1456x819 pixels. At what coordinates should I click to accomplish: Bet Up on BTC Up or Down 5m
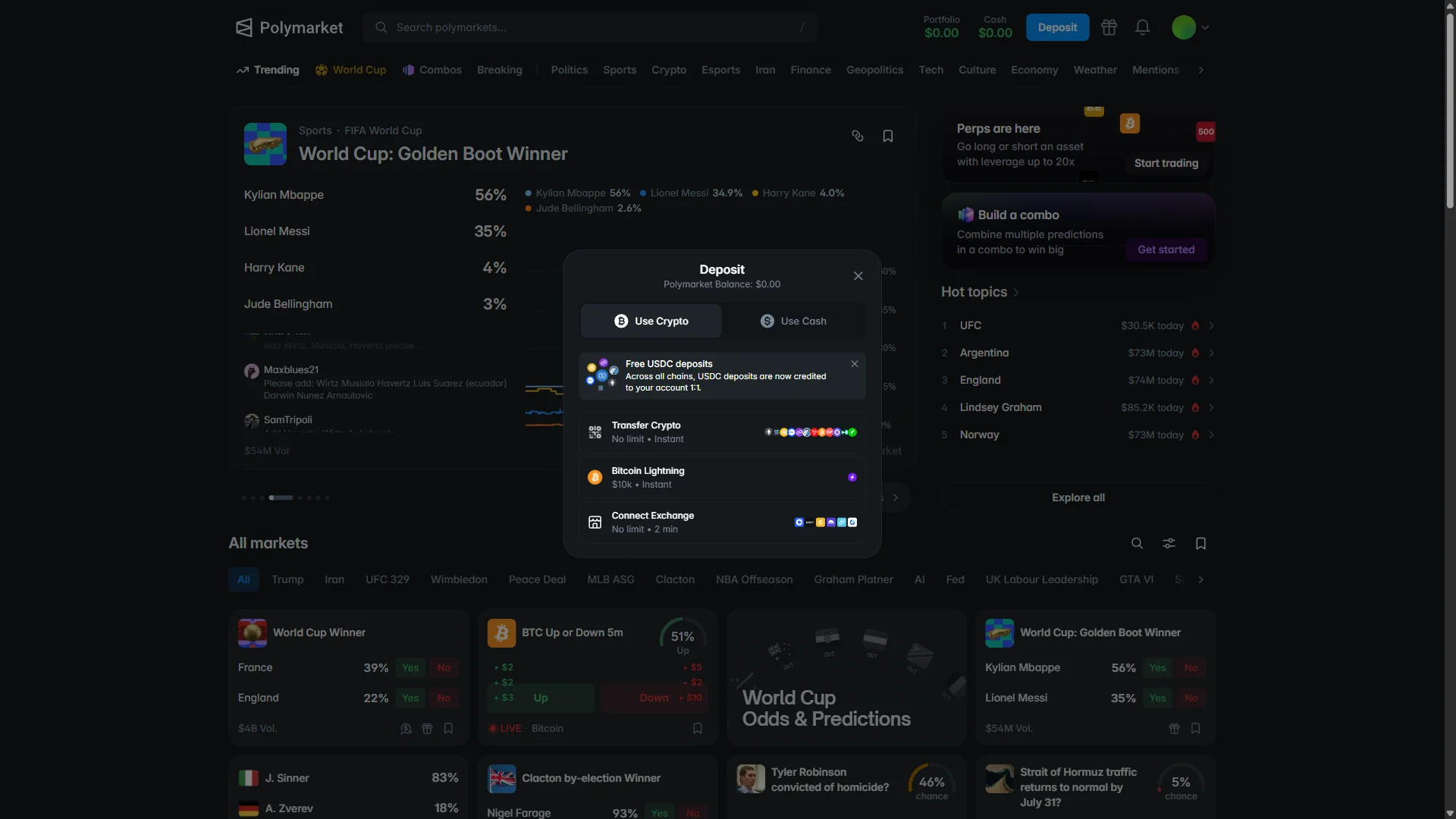pyautogui.click(x=541, y=698)
